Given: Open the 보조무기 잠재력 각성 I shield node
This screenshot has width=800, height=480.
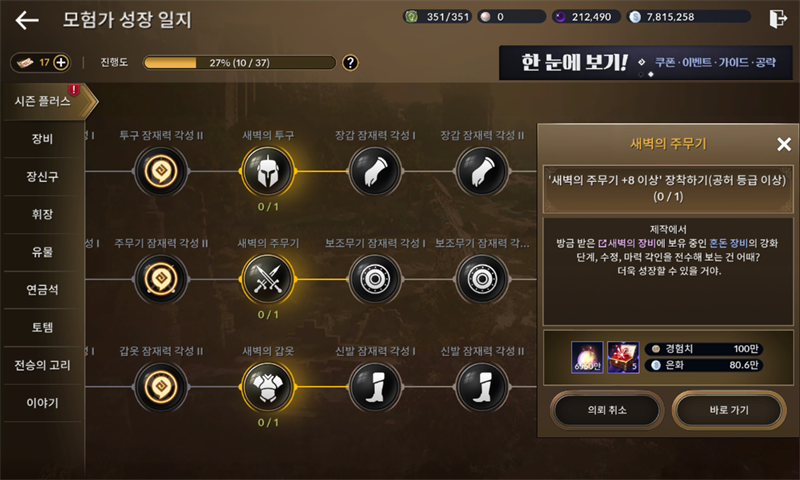Looking at the screenshot, I should pos(375,280).
